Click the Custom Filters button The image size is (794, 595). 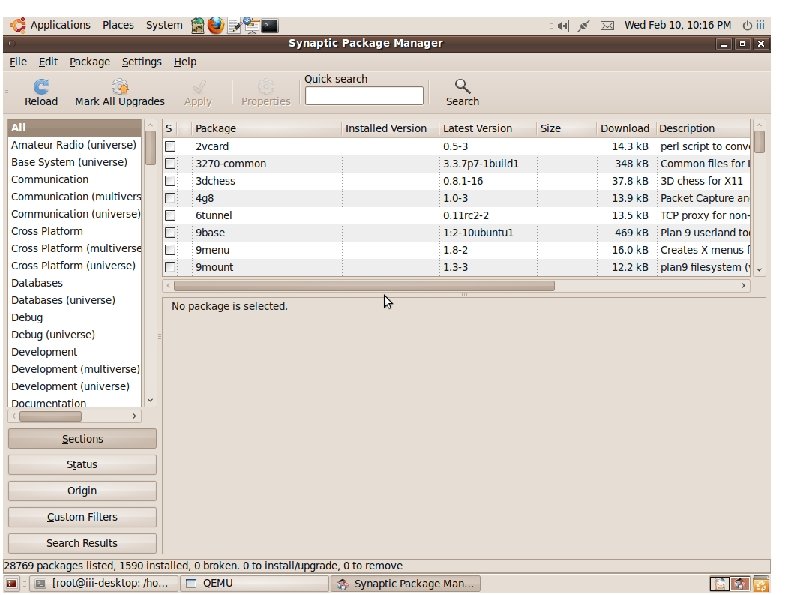pyautogui.click(x=82, y=517)
